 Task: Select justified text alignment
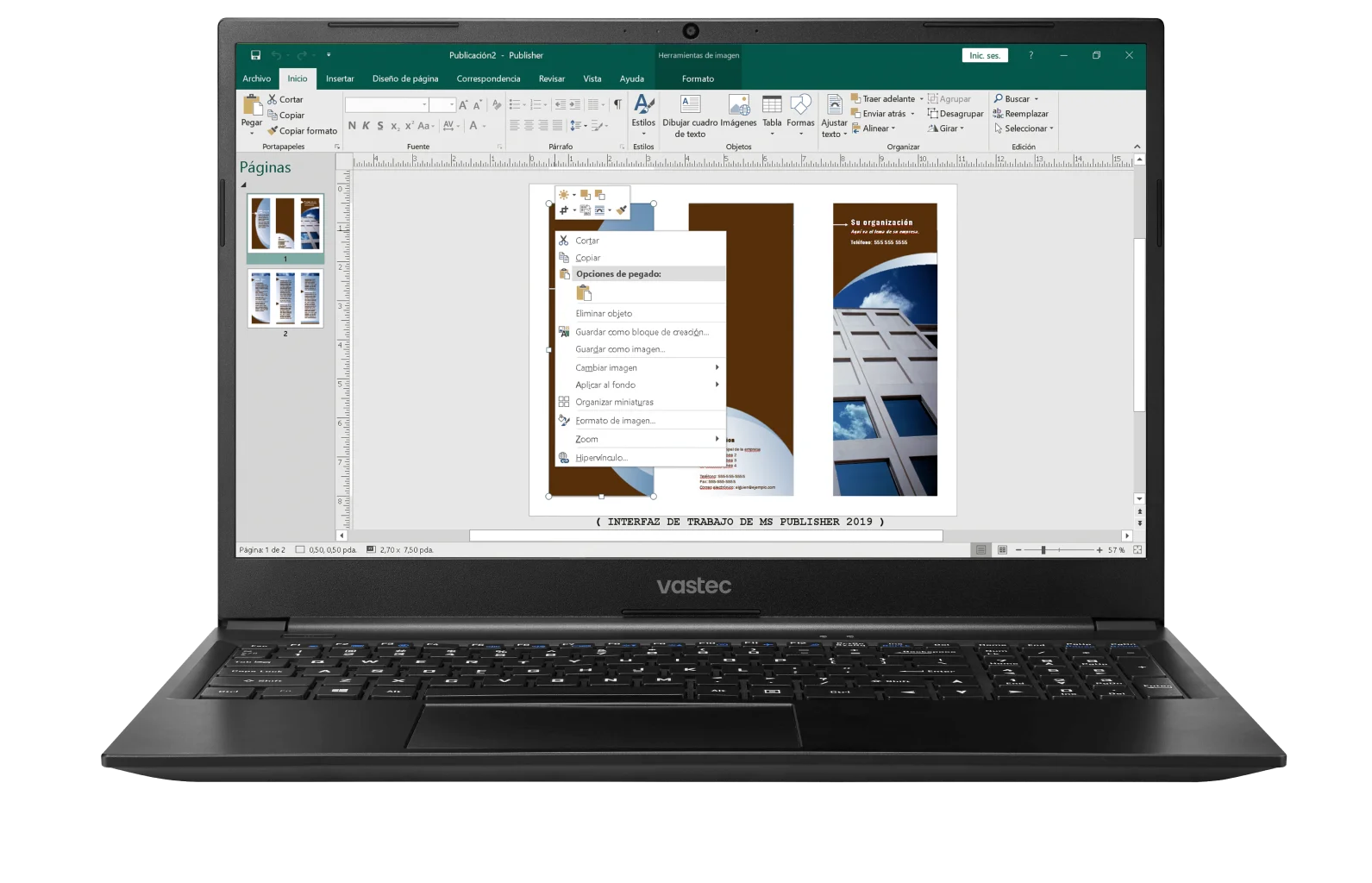coord(557,126)
